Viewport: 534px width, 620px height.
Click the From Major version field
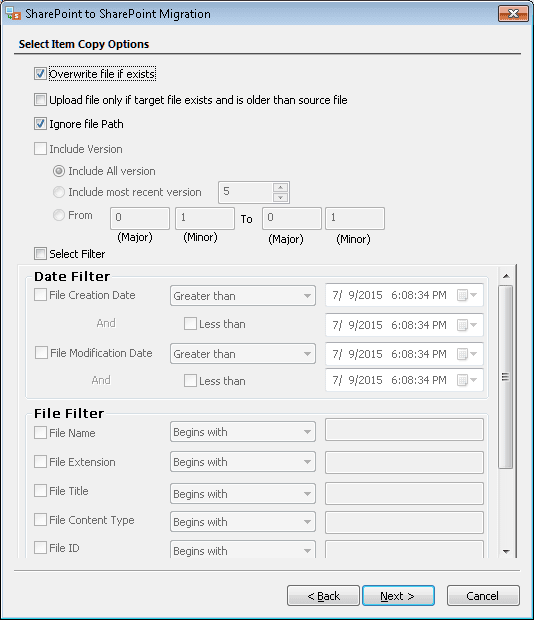click(x=140, y=218)
